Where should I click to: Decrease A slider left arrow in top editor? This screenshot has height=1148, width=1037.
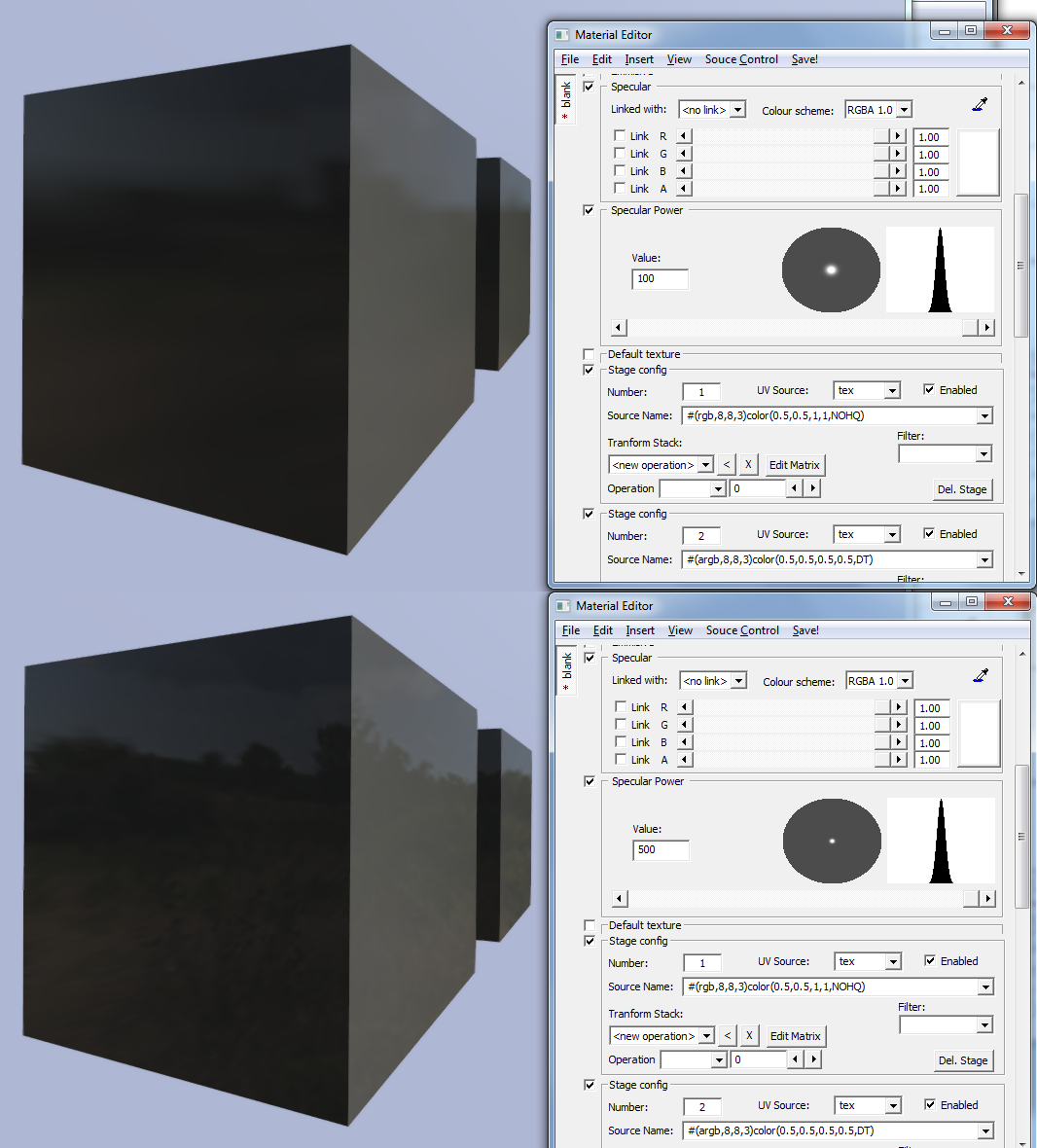click(x=684, y=189)
